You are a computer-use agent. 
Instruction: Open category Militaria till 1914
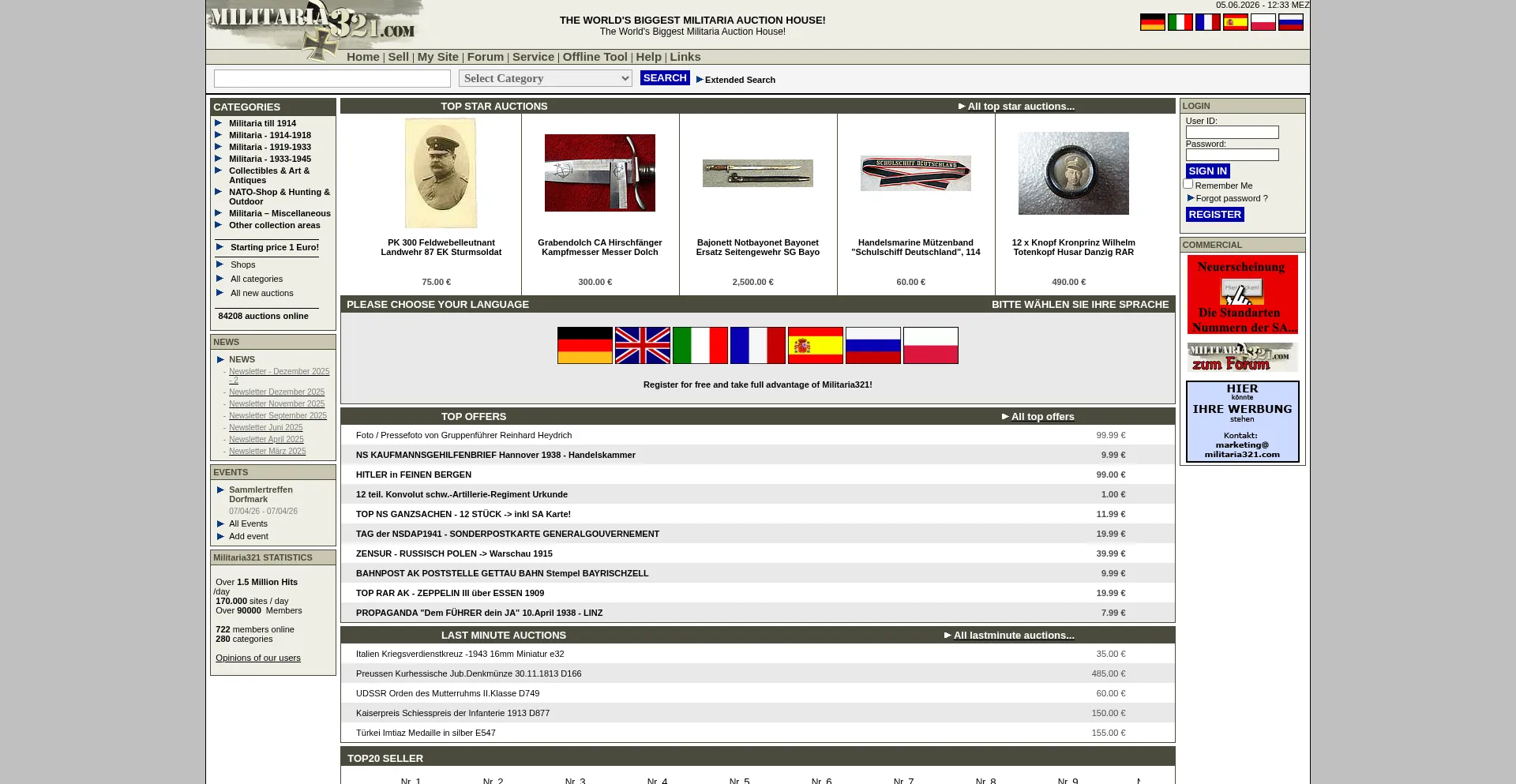[x=262, y=123]
